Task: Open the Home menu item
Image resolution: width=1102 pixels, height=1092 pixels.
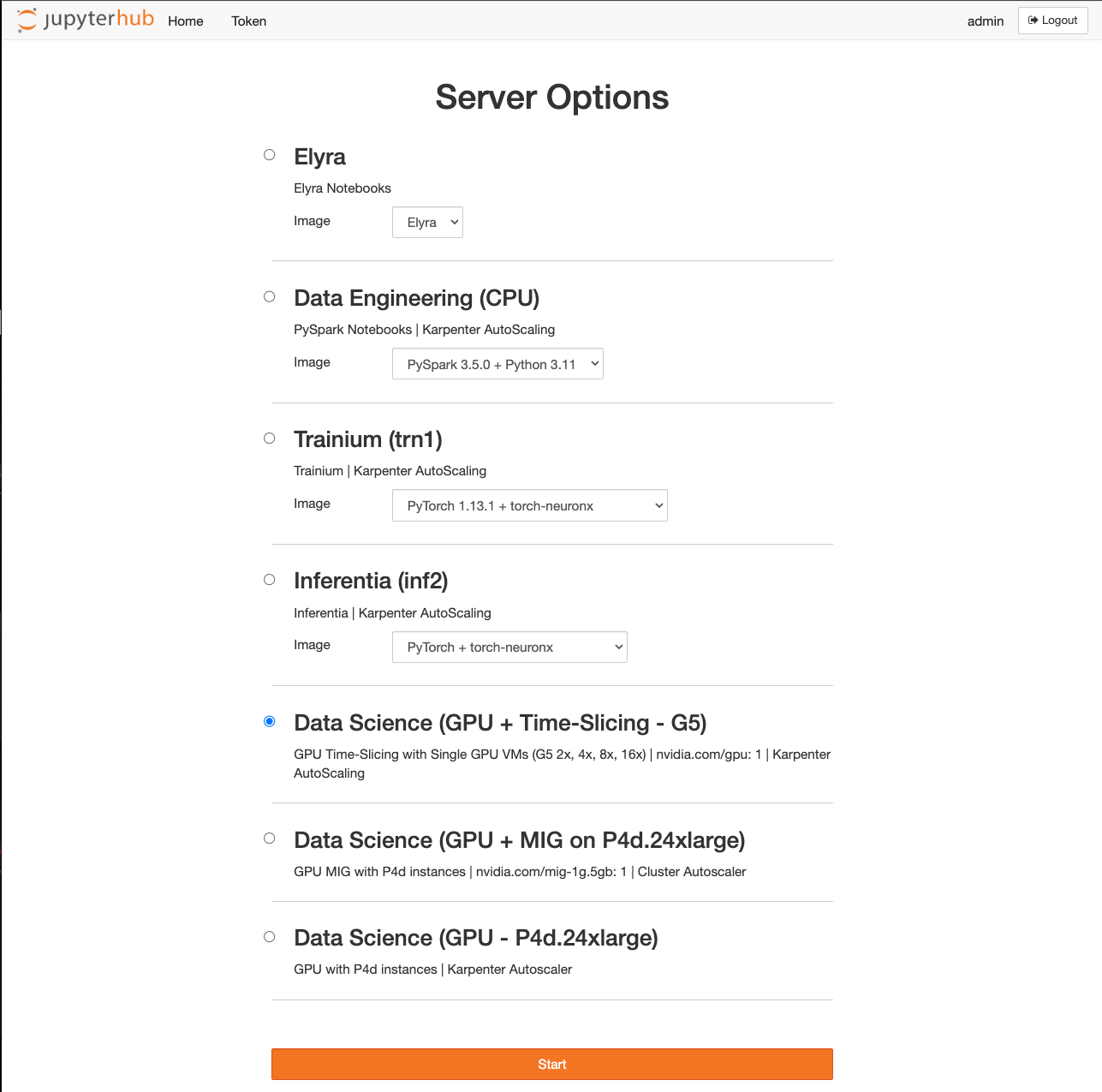Action: coord(186,21)
